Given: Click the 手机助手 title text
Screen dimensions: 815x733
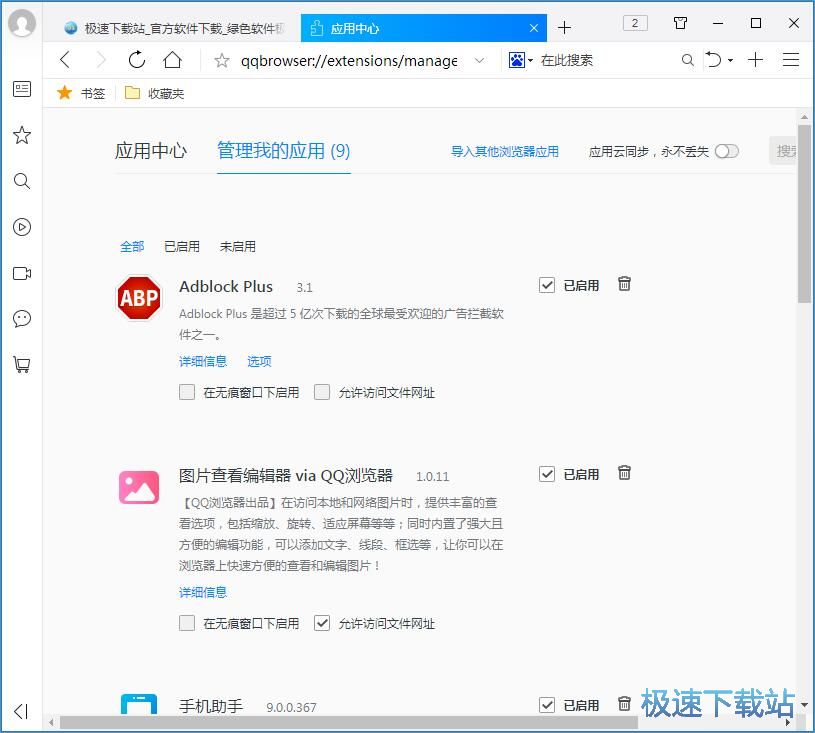Looking at the screenshot, I should [211, 706].
